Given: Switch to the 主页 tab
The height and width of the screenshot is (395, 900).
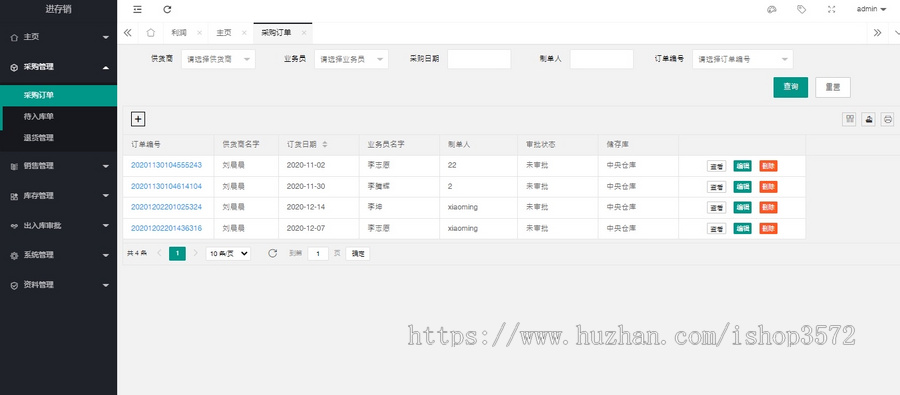Looking at the screenshot, I should [224, 33].
